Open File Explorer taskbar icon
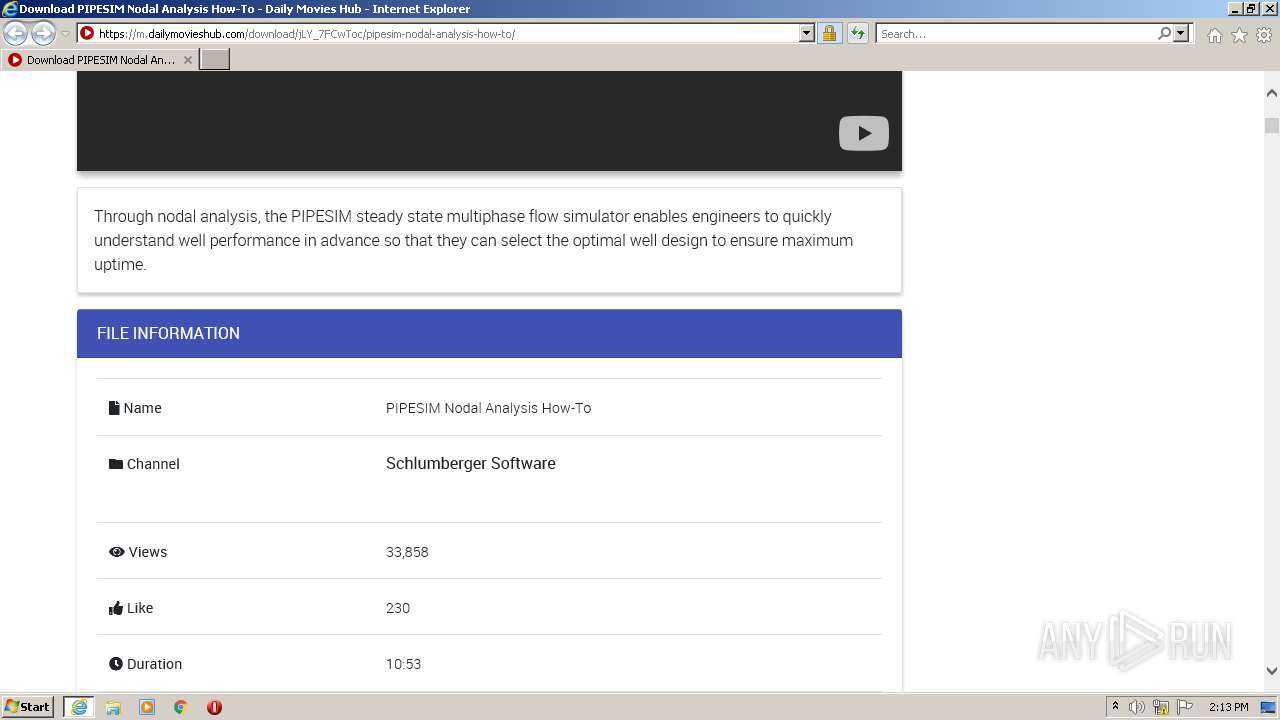The height and width of the screenshot is (720, 1280). point(113,707)
